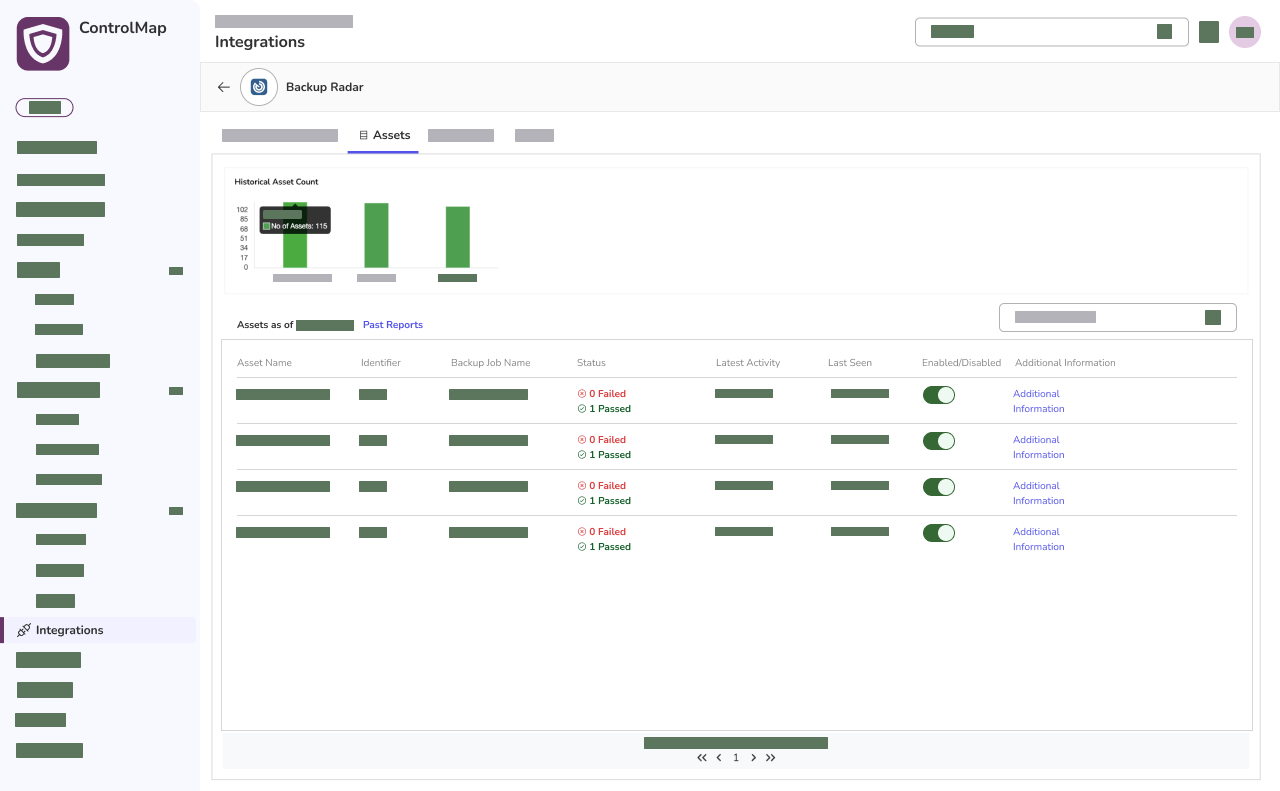
Task: Click the middle bar in the asset chart
Action: click(376, 236)
